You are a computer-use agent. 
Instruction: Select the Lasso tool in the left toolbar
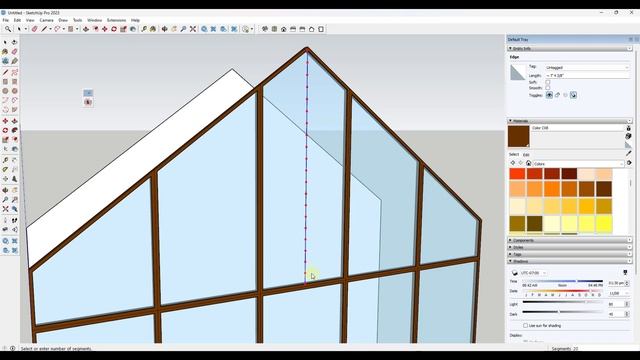pyautogui.click(x=14, y=42)
